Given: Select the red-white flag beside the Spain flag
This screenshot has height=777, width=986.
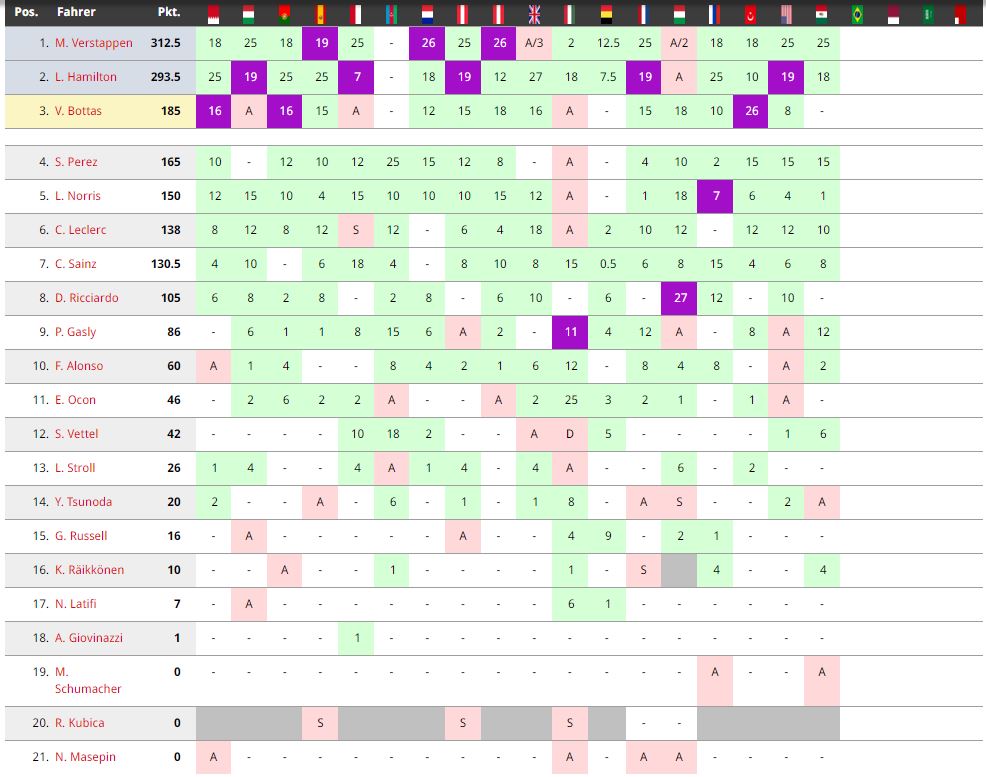Looking at the screenshot, I should tap(356, 14).
